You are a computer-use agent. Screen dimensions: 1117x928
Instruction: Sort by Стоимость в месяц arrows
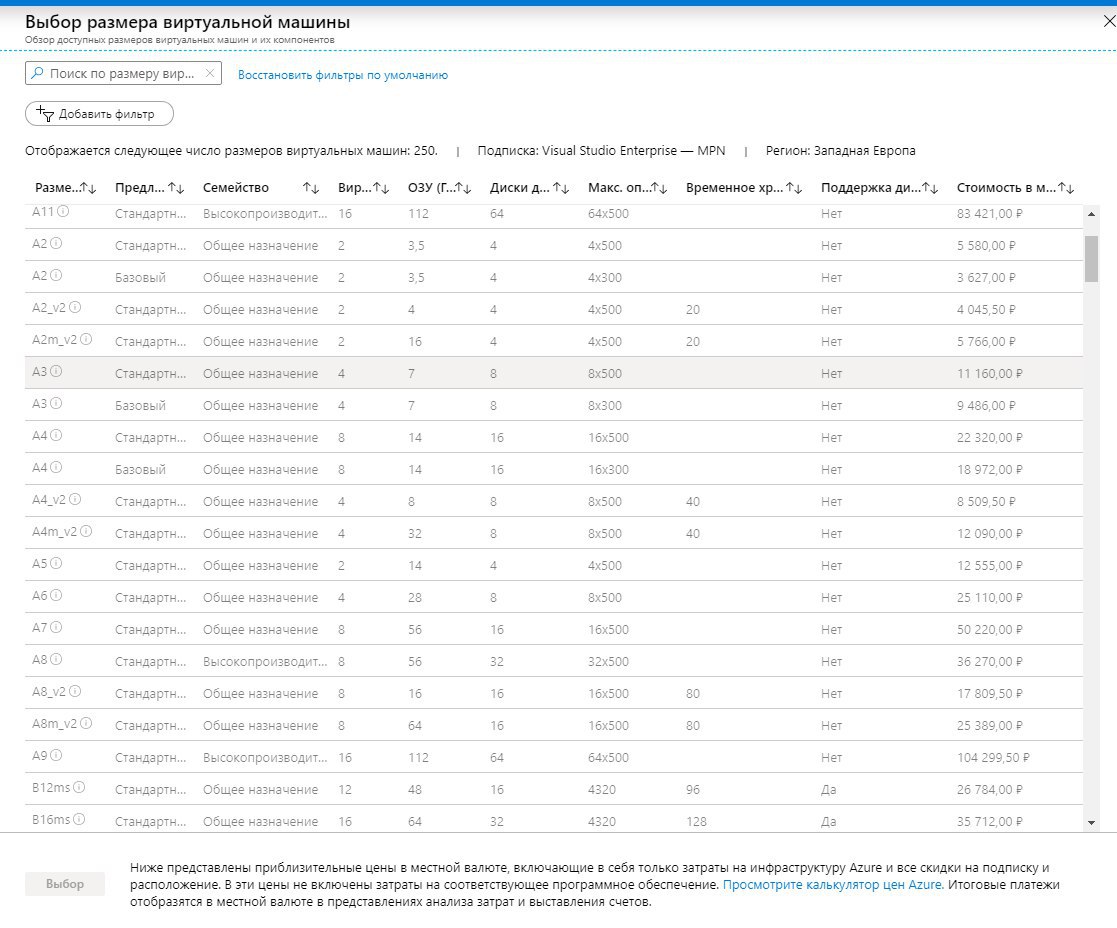[x=1066, y=188]
